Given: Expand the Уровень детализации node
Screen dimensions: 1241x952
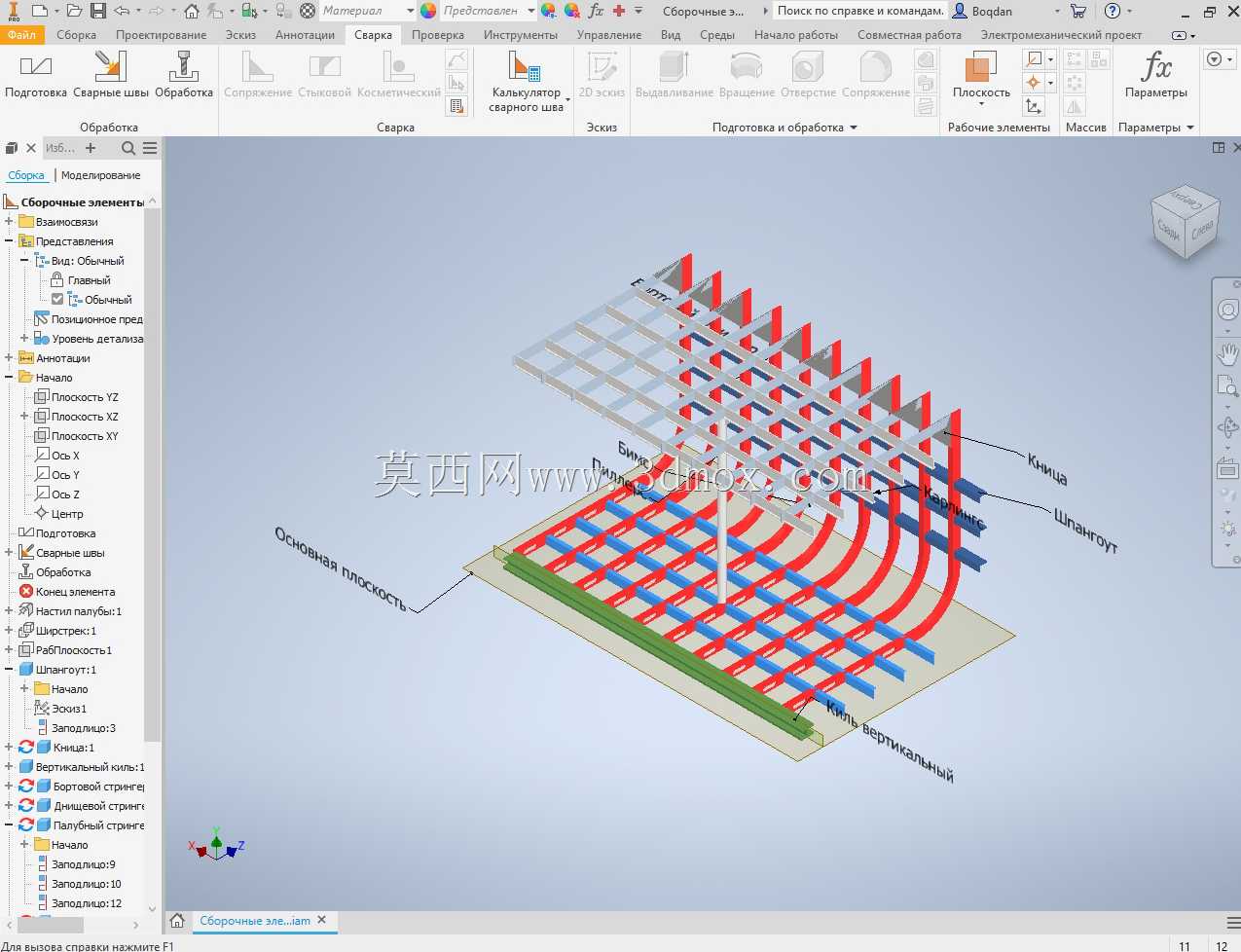Looking at the screenshot, I should click(x=24, y=339).
